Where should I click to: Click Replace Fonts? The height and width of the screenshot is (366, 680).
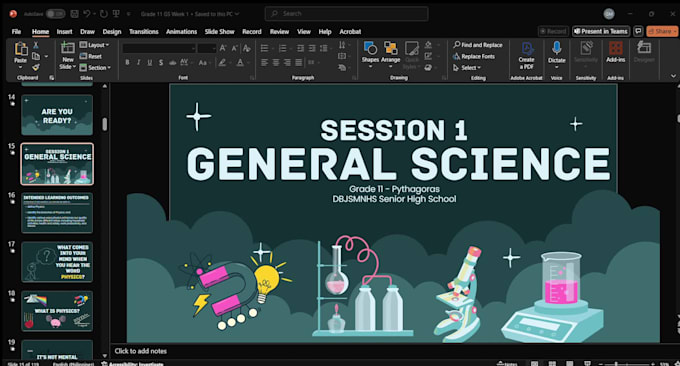point(474,56)
